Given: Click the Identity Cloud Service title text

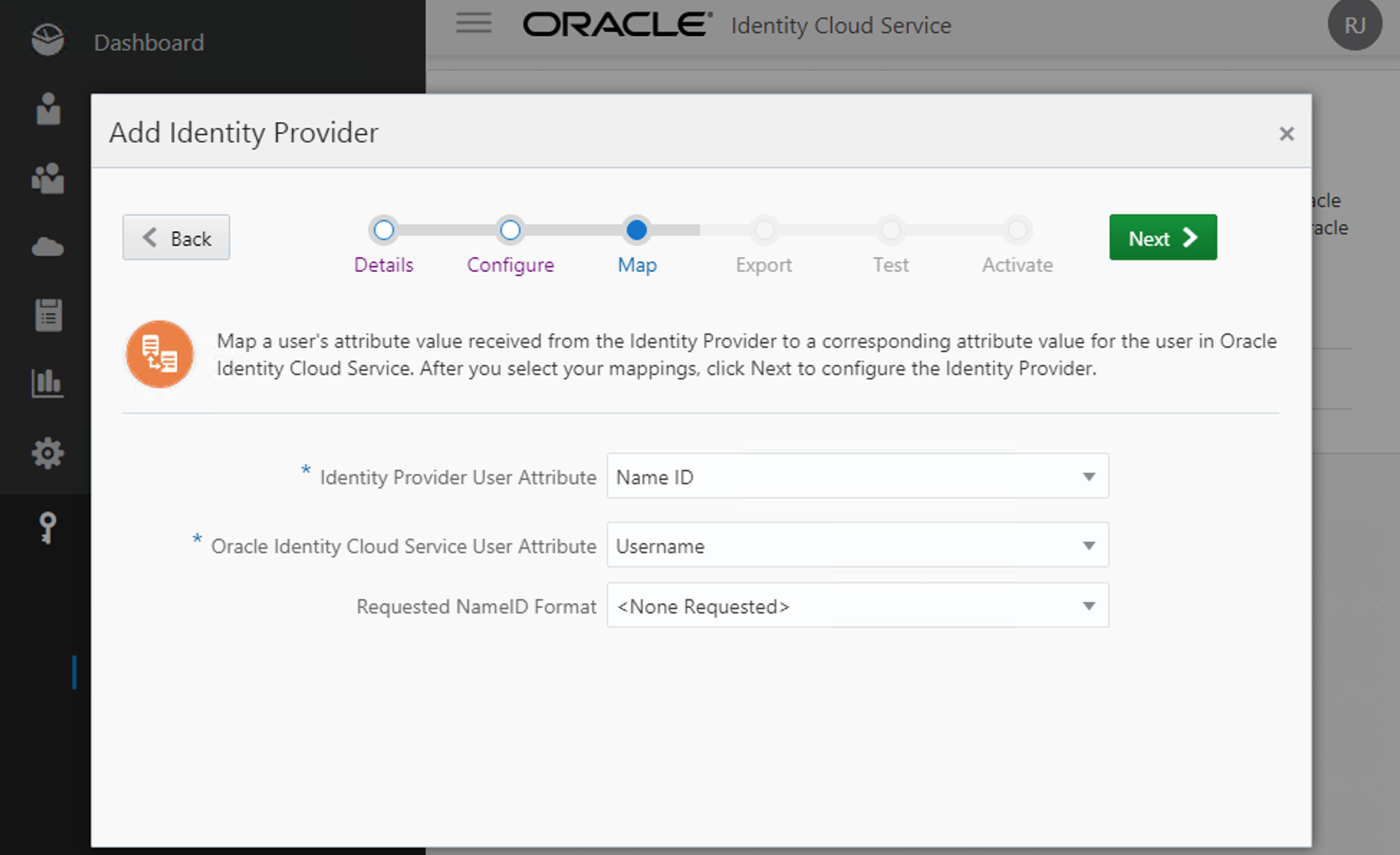Looking at the screenshot, I should coord(841,25).
